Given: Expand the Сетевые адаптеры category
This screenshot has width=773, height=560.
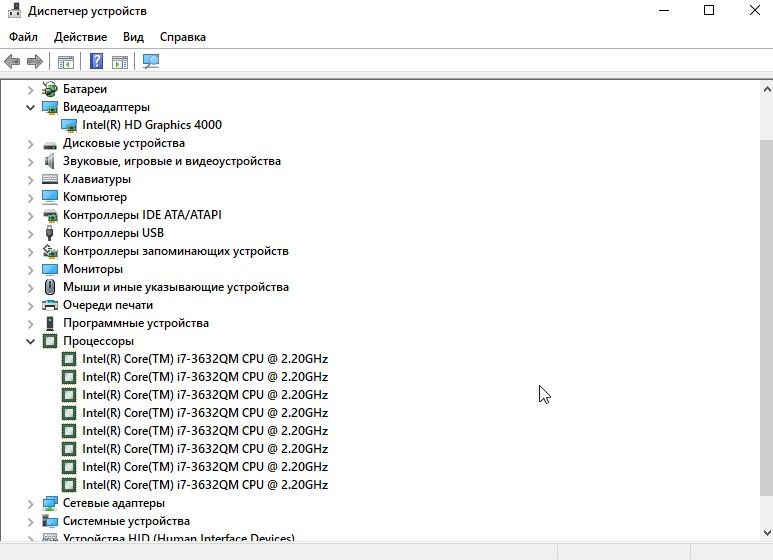Looking at the screenshot, I should pyautogui.click(x=30, y=503).
